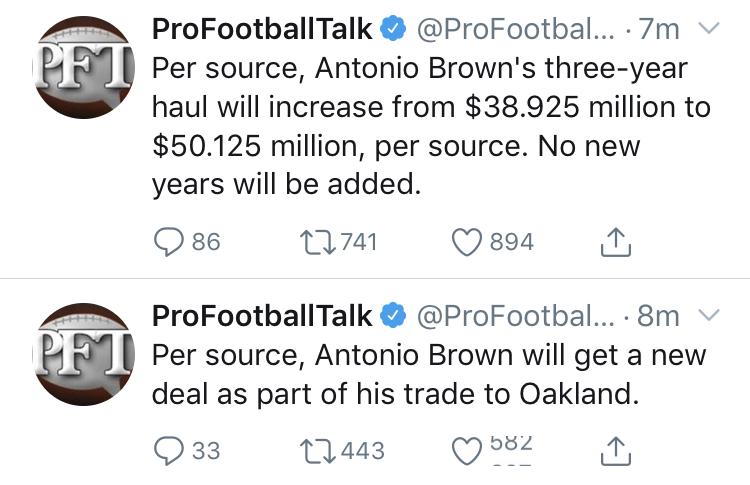750x485 pixels.
Task: Tap the @ProFootbal... handle on first tweet
Action: 516,29
